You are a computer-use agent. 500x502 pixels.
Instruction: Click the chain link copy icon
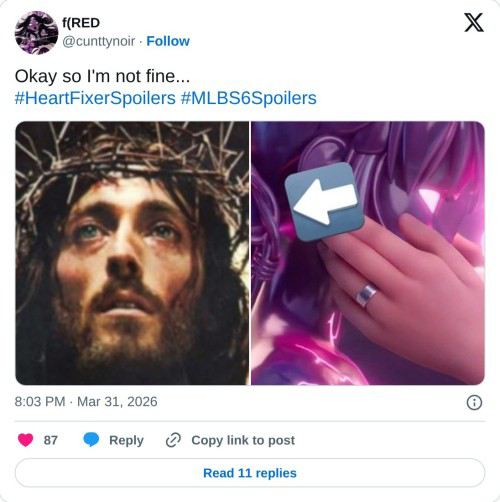click(173, 440)
